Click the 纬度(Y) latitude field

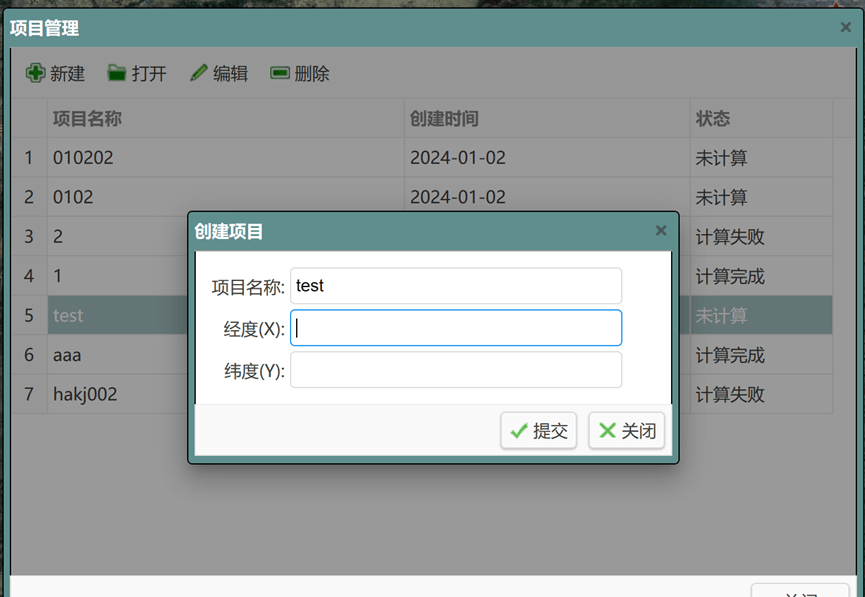point(455,370)
